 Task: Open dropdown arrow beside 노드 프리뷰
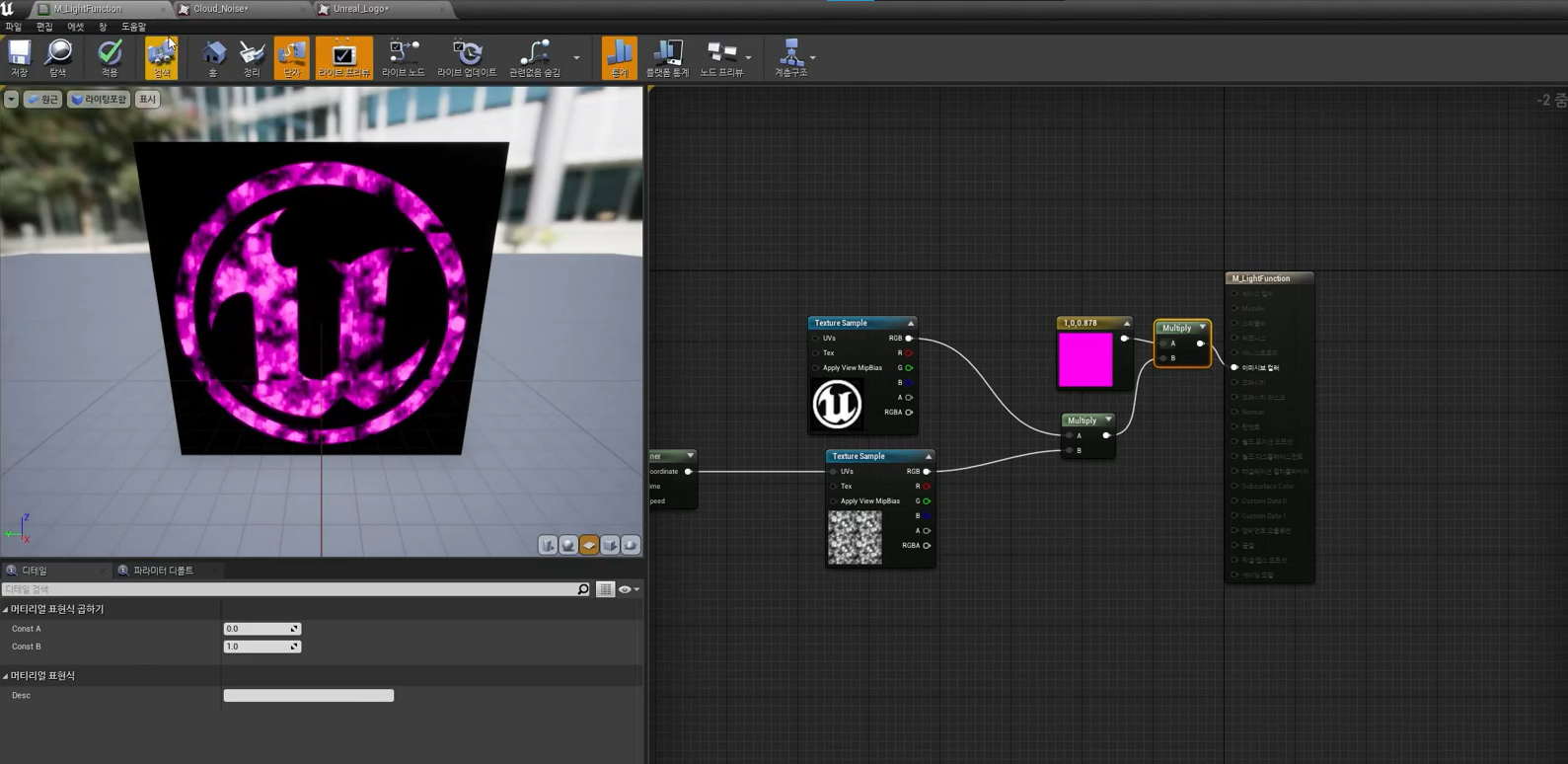(x=749, y=57)
